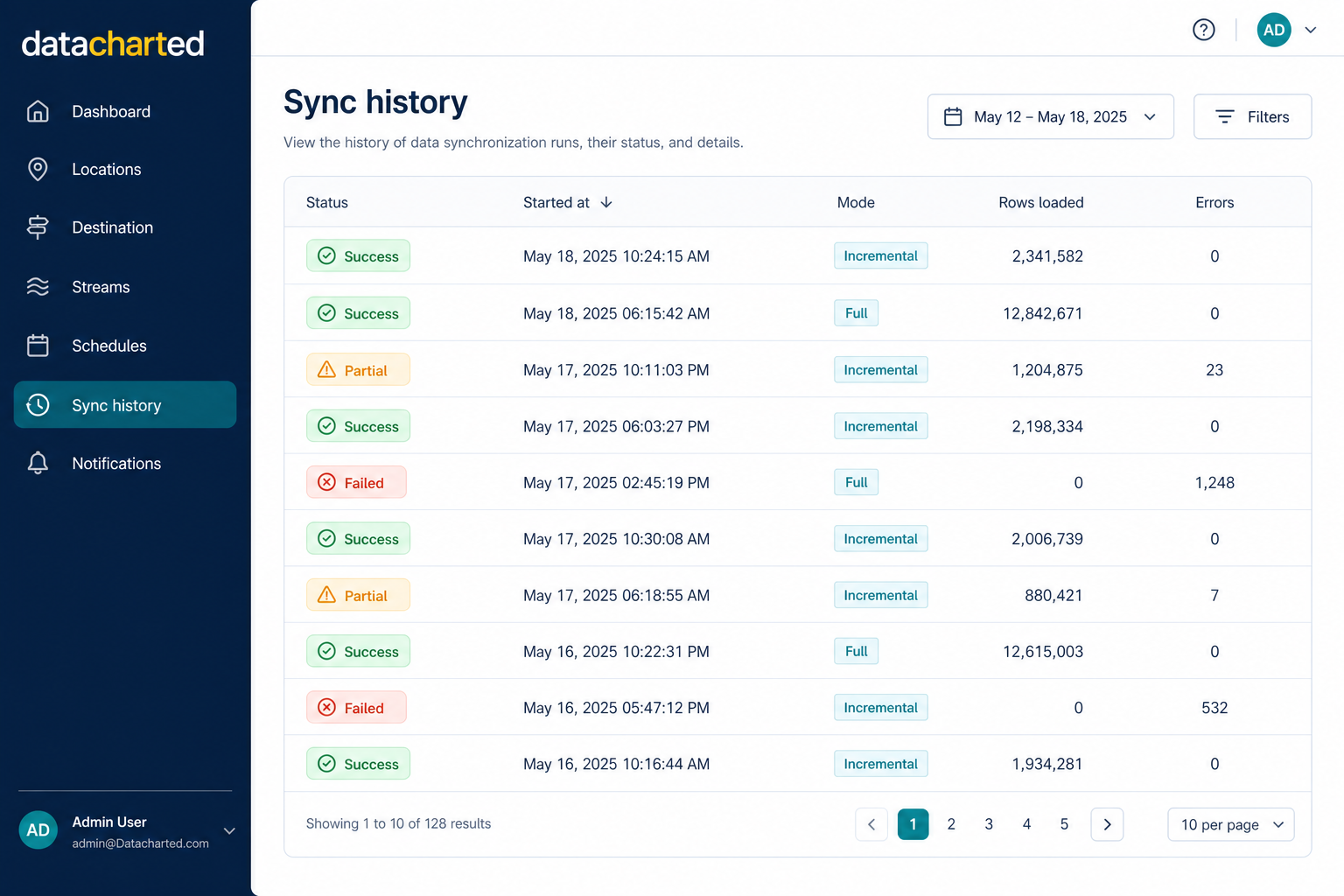The image size is (1344, 896).
Task: Click the Errors column header
Action: coord(1214,202)
